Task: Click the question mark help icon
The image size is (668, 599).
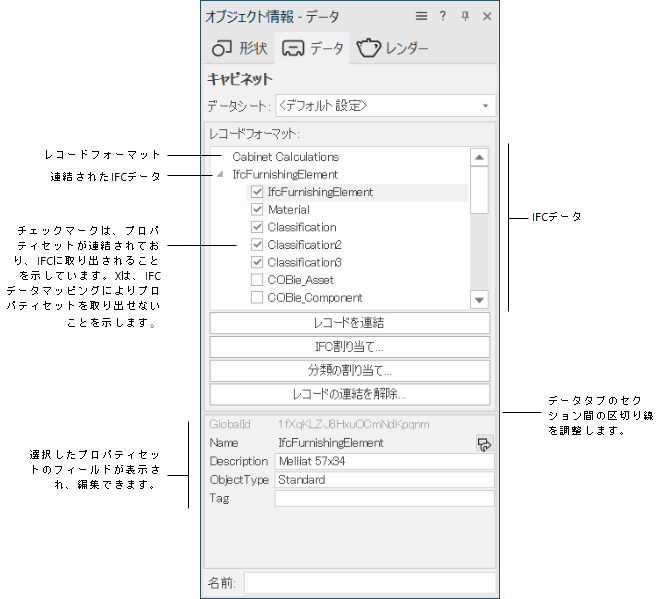Action: [443, 16]
